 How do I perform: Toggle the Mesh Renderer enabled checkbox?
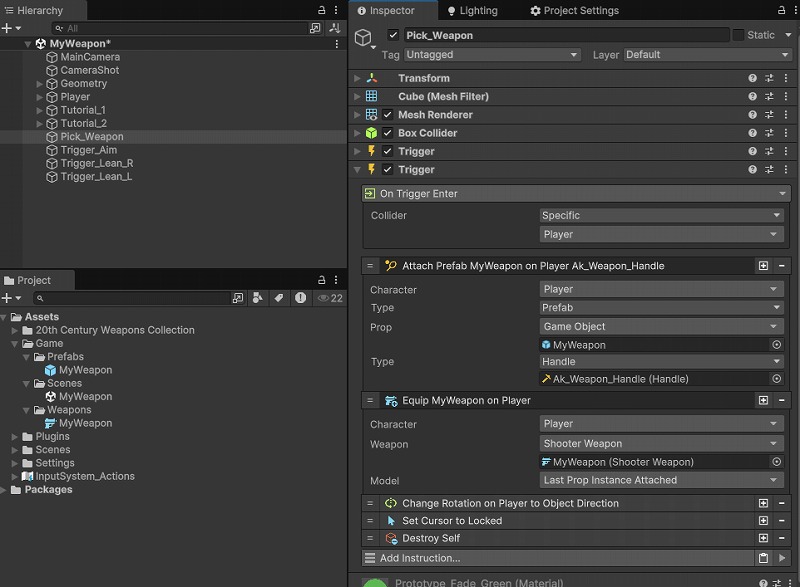[388, 115]
